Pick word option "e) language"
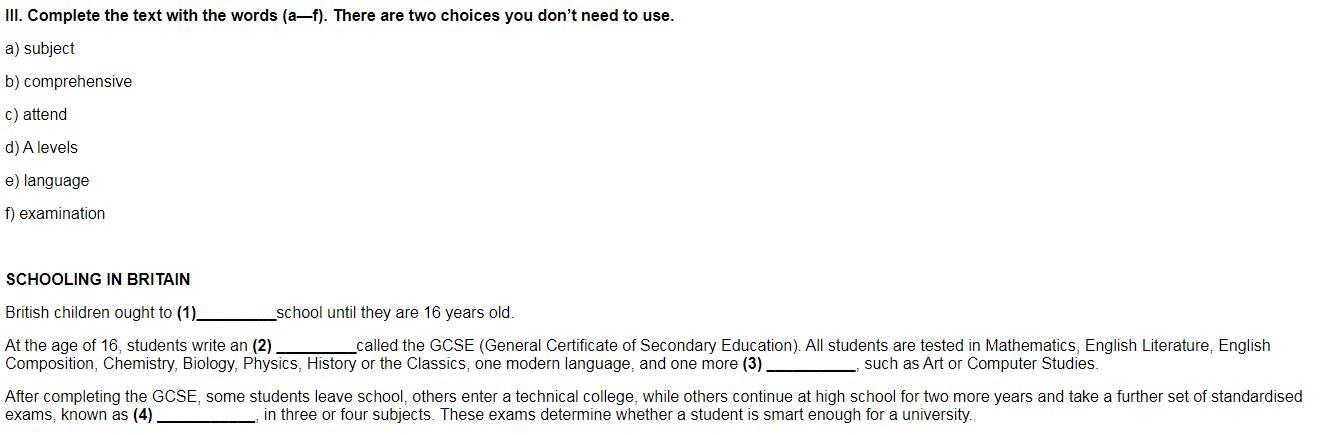The height and width of the screenshot is (435, 1338). point(47,181)
